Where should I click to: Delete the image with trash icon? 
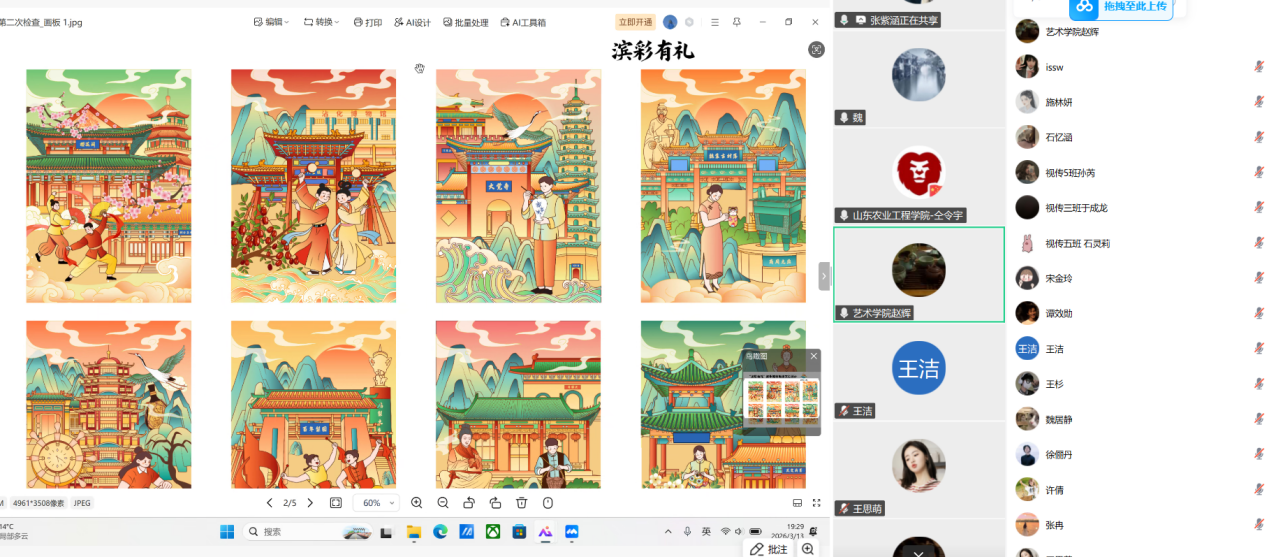click(521, 503)
